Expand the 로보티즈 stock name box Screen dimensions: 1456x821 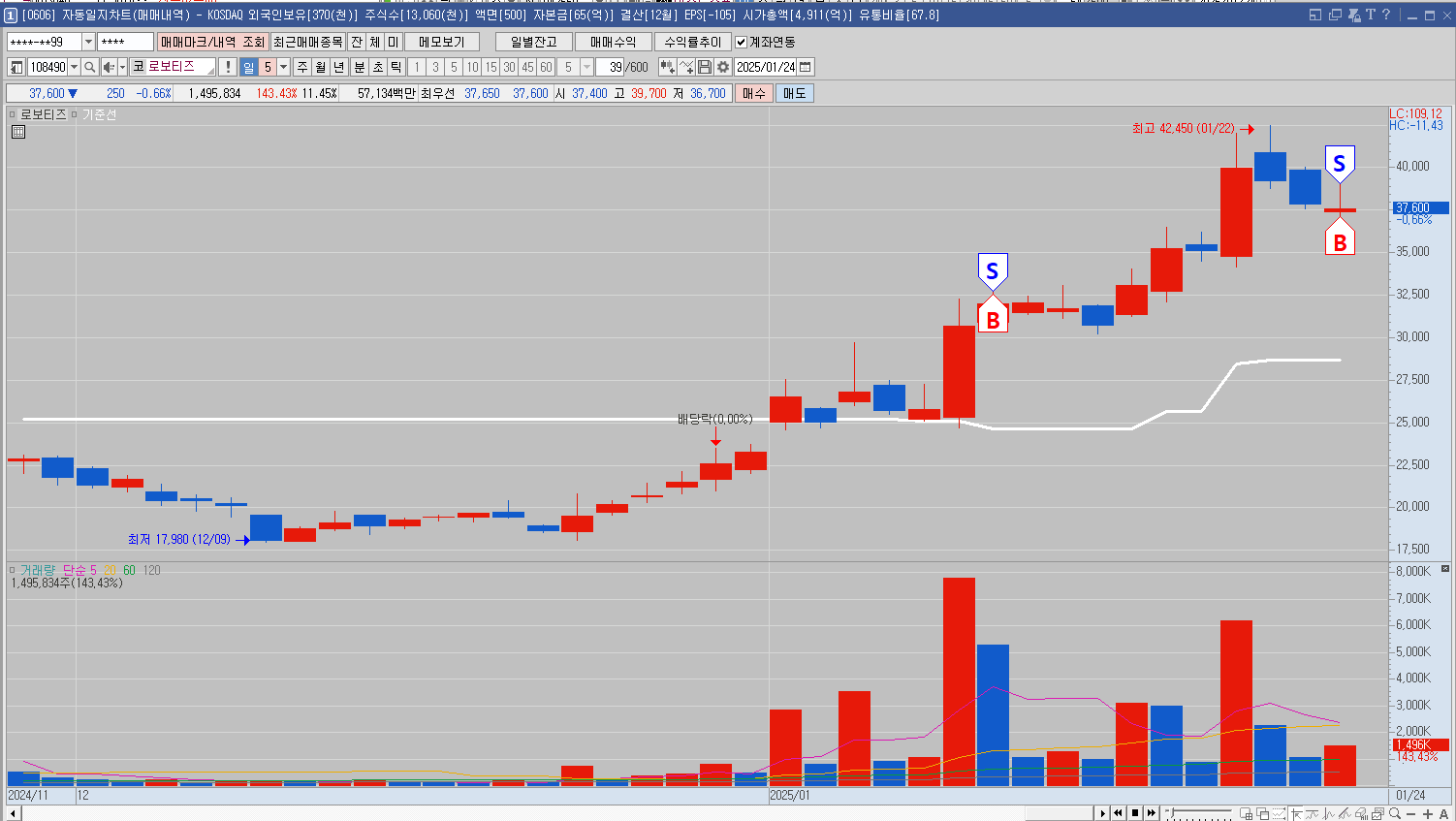[x=210, y=70]
